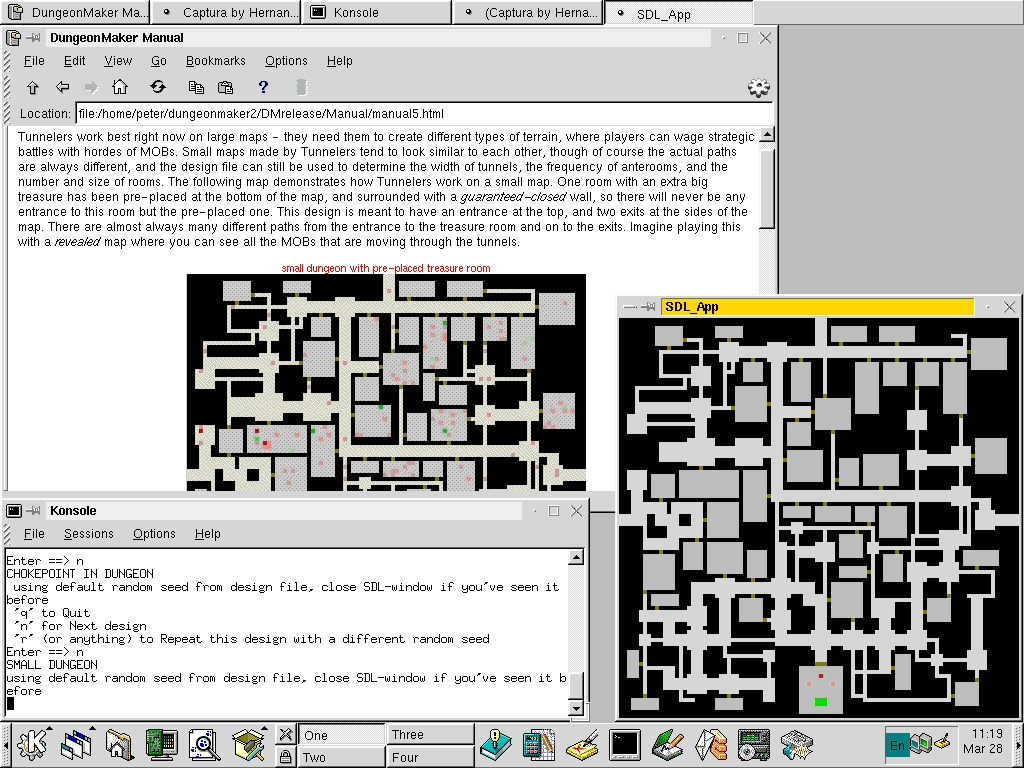This screenshot has height=768, width=1024.
Task: Launch the terminal from the panel
Action: tap(625, 744)
